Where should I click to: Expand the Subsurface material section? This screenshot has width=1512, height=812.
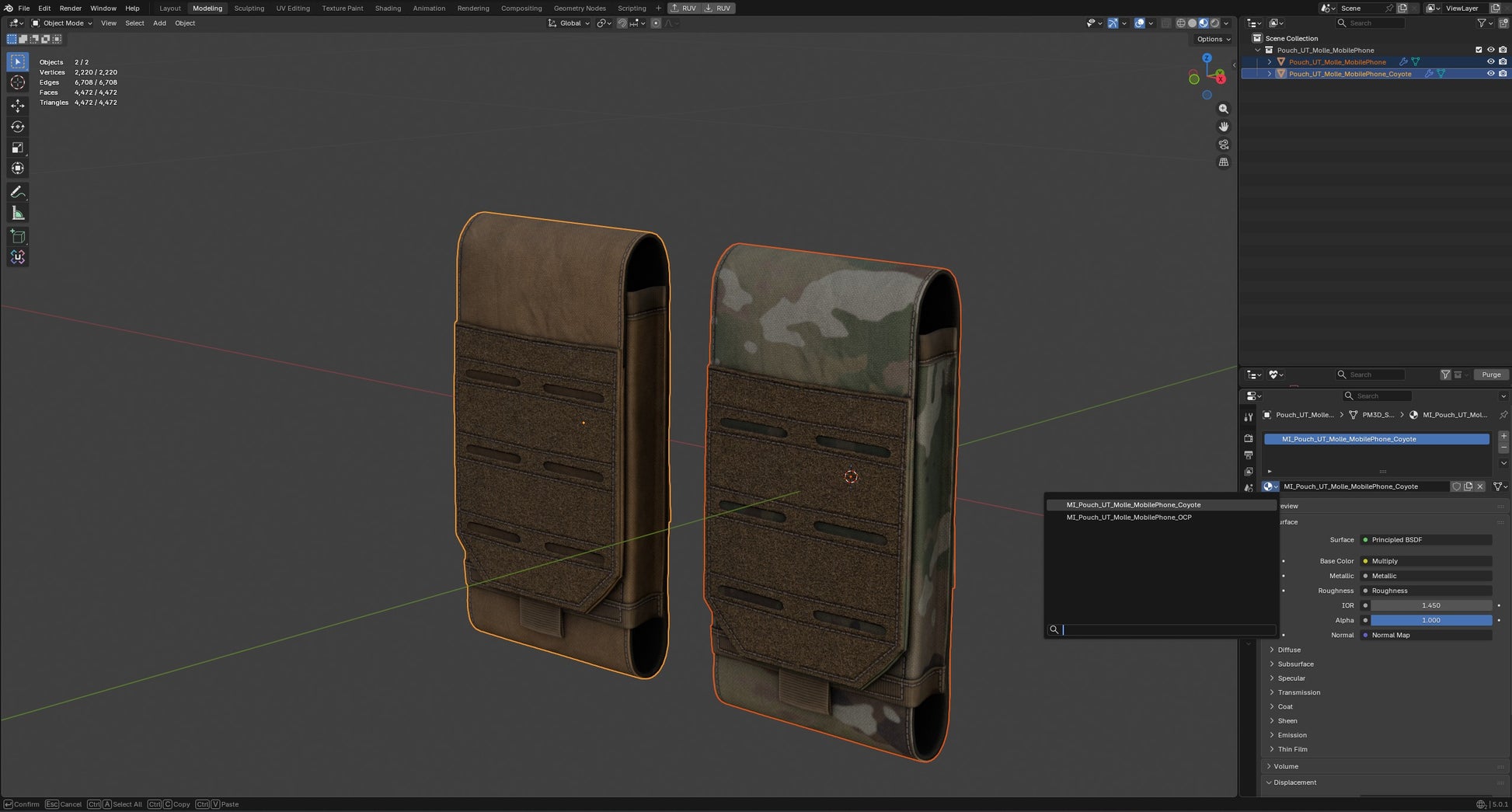click(1295, 664)
